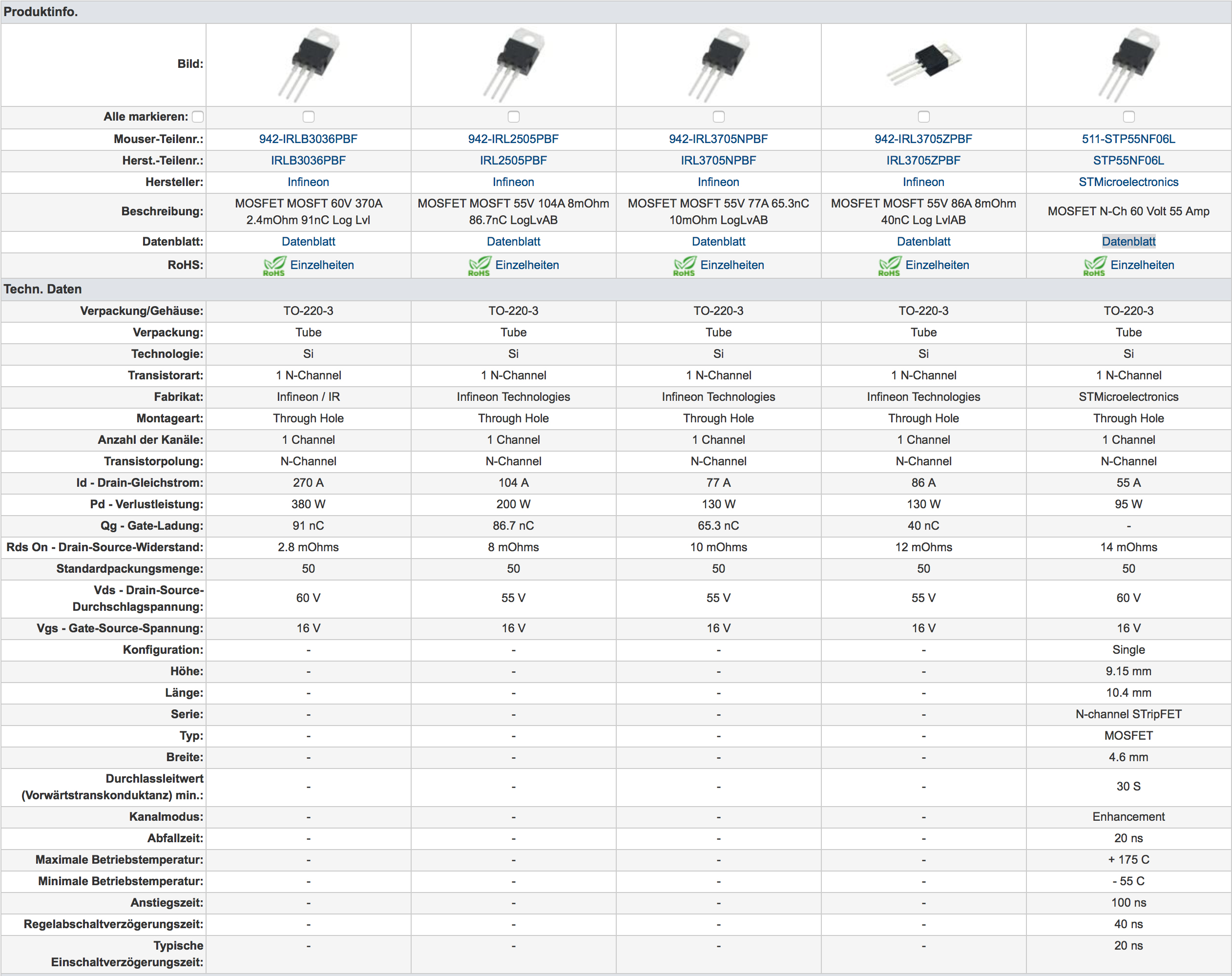Click the IRL2505PBF product image
The image size is (1232, 976).
click(514, 64)
